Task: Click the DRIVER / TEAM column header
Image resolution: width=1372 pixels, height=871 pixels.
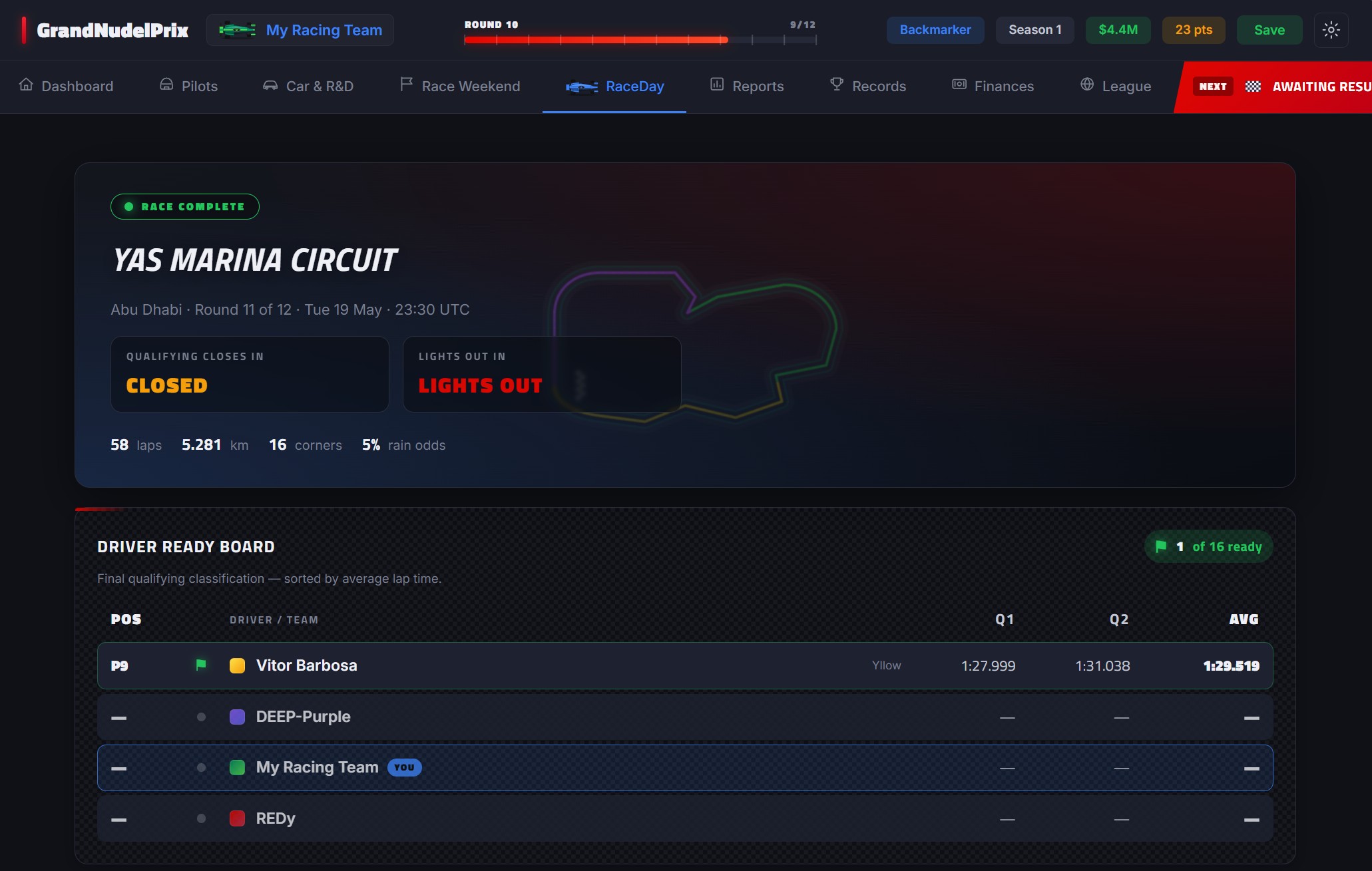Action: click(274, 620)
